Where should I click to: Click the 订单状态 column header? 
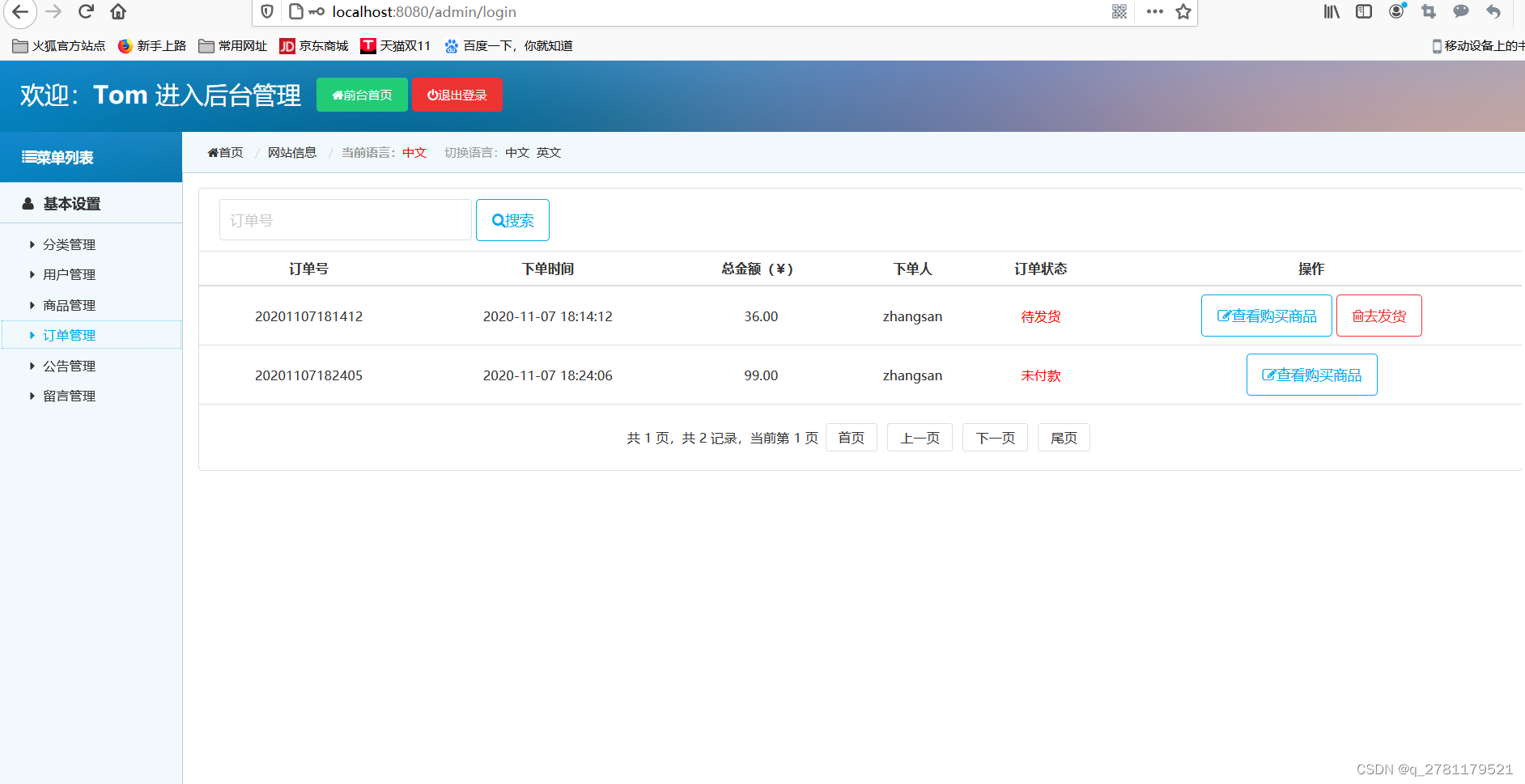(x=1041, y=269)
